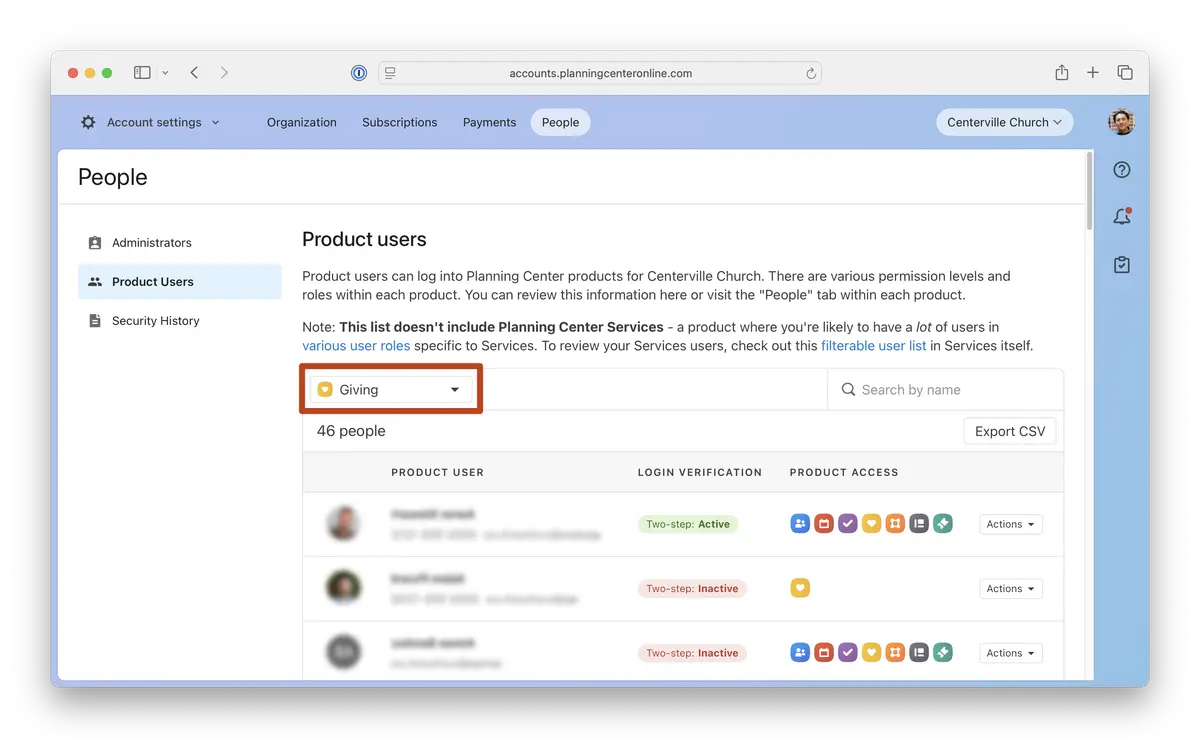Screen dimensions: 1200x738
Task: Click the Groups icon in third user row
Action: 895,653
